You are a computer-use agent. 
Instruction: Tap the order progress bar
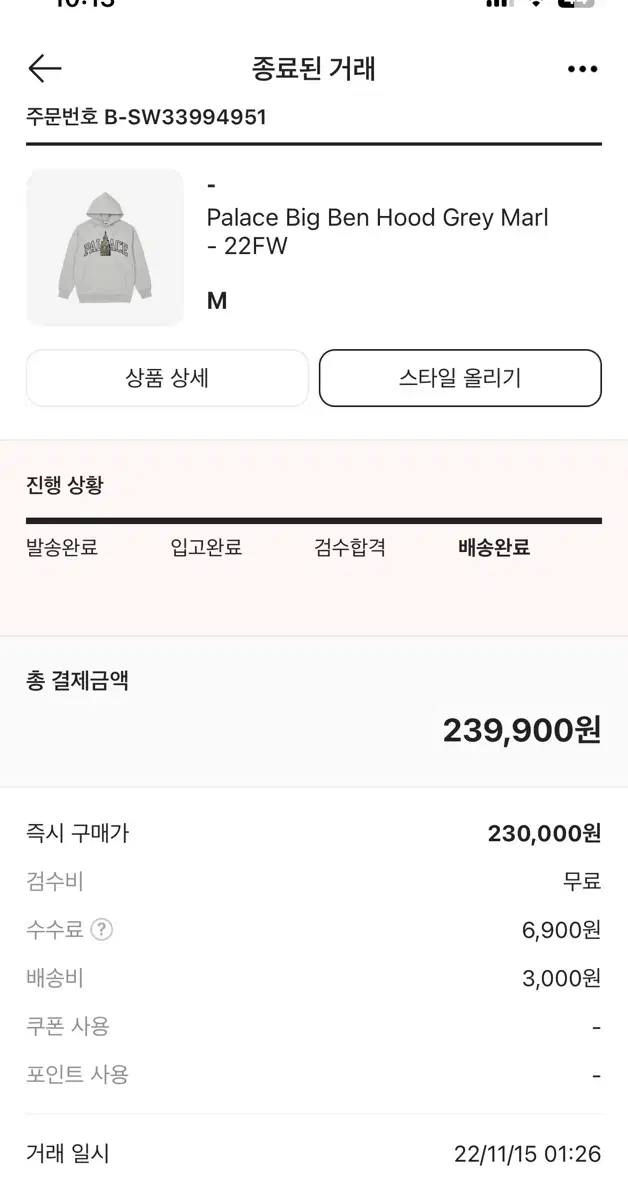tap(314, 521)
